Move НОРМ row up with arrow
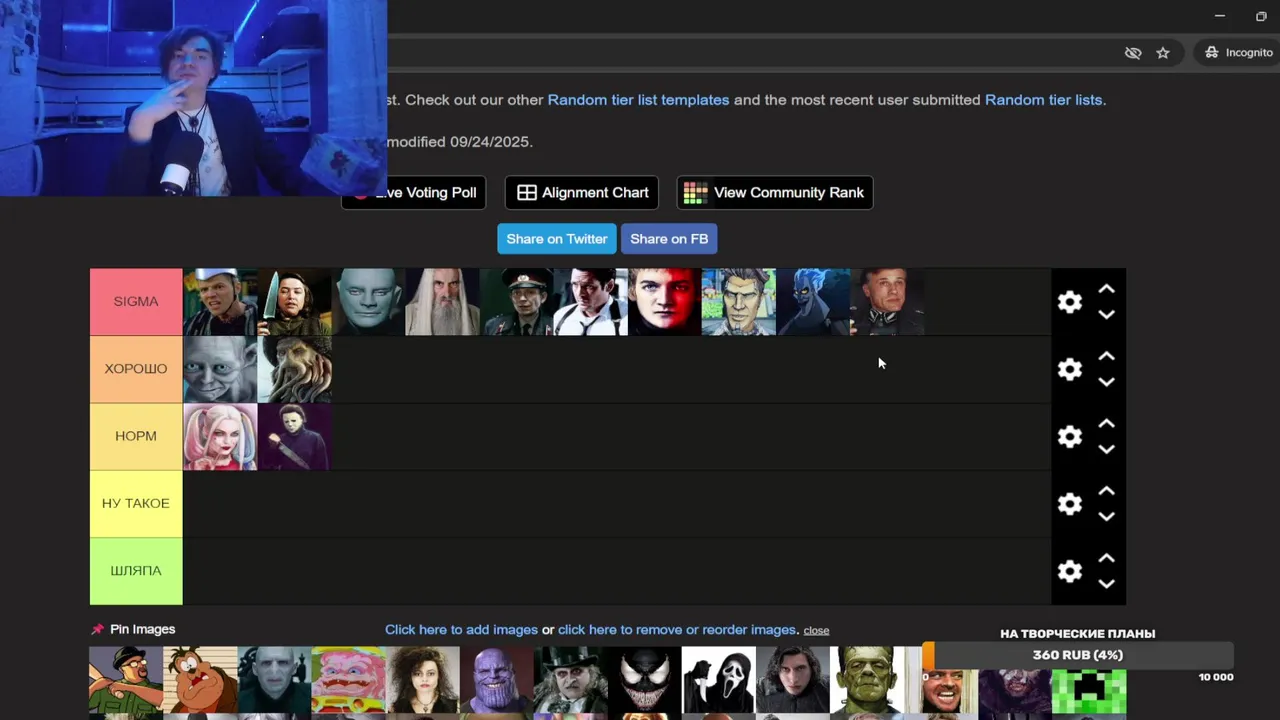 coord(1106,424)
